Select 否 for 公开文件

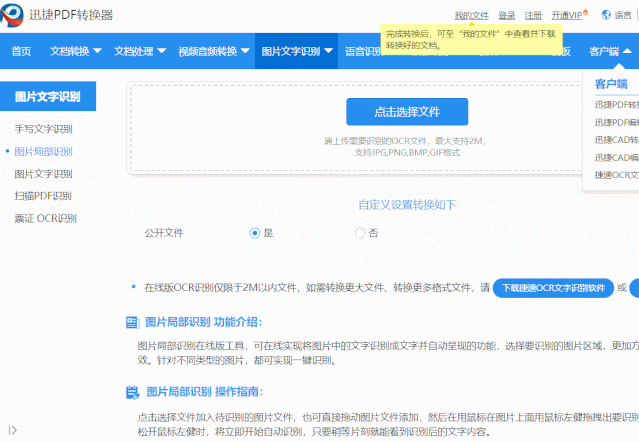359,233
